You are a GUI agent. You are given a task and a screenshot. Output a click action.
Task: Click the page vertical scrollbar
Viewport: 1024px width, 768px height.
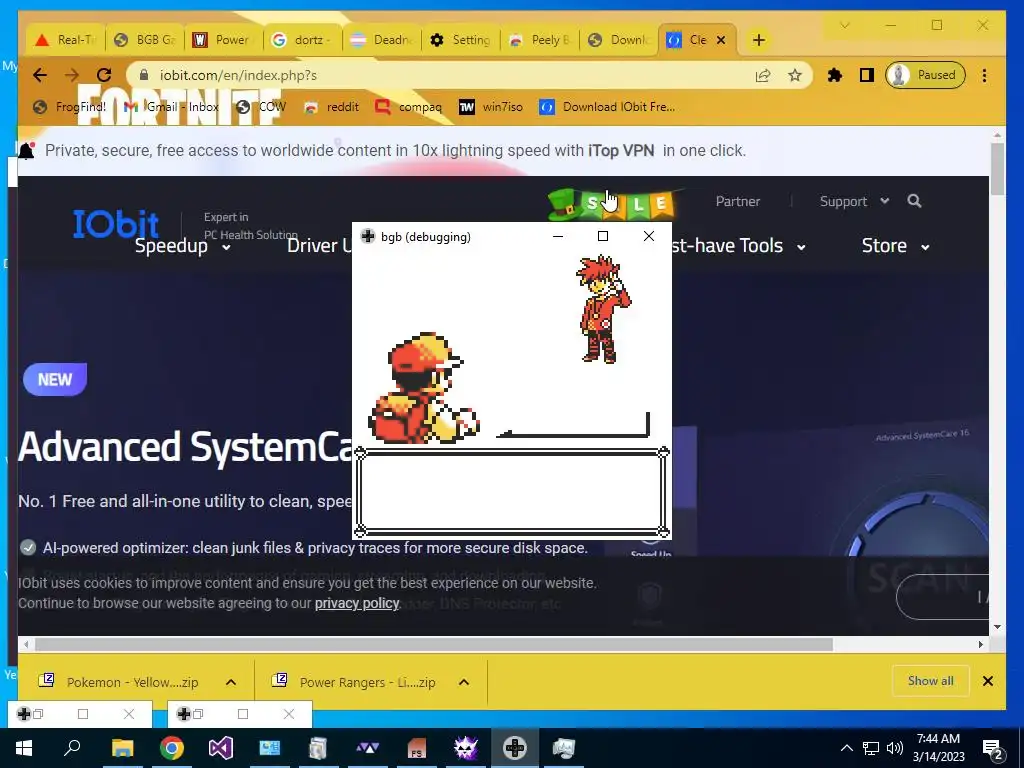[x=997, y=169]
